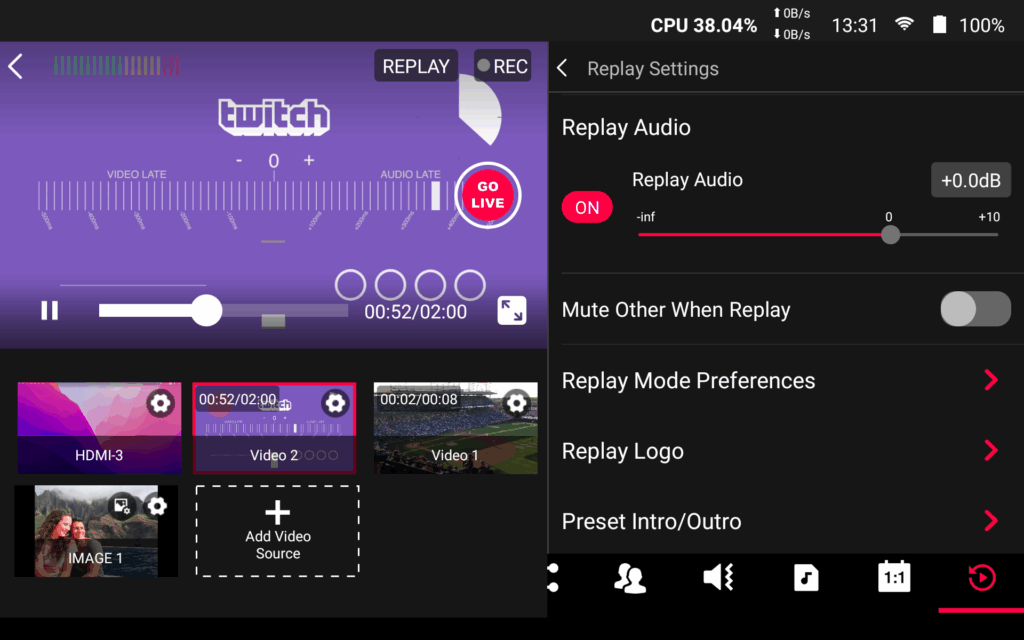Click the Replay Audio volume slider handle
This screenshot has height=640, width=1024.
tap(890, 235)
